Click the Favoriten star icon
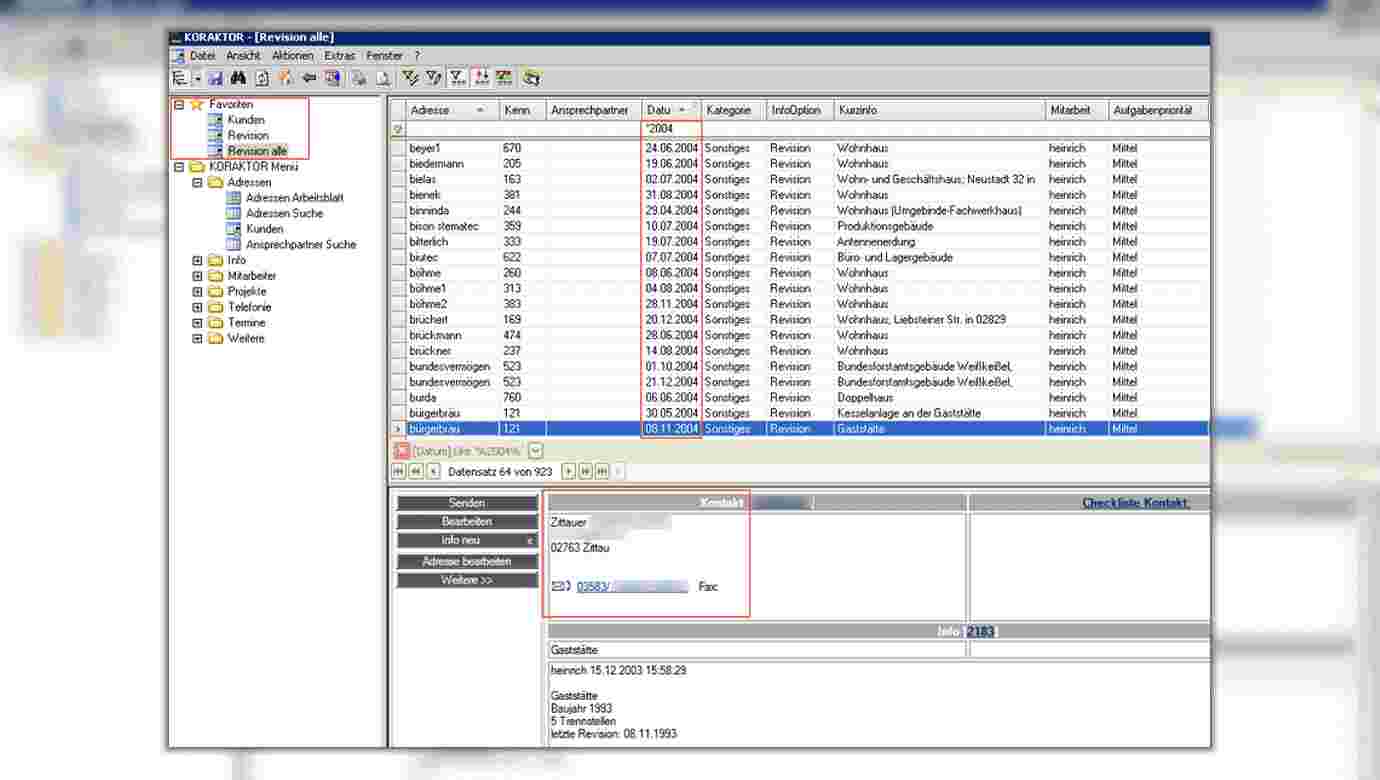Viewport: 1380px width, 780px height. [196, 104]
